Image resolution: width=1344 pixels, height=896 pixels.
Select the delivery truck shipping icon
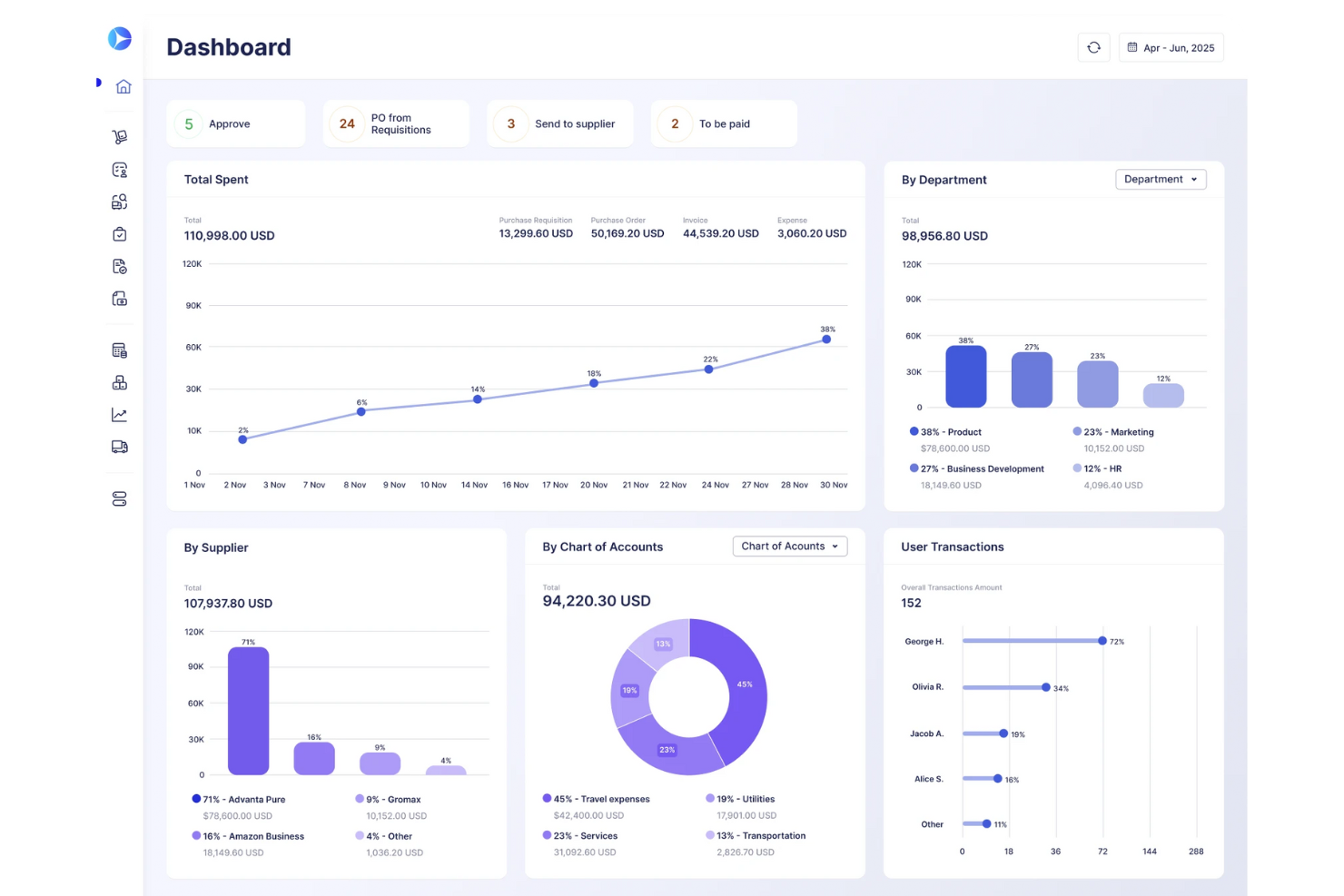119,447
